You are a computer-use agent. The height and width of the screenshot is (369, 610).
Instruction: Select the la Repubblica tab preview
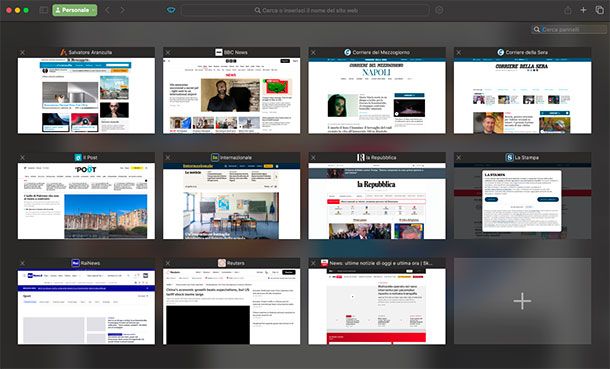pyautogui.click(x=377, y=201)
